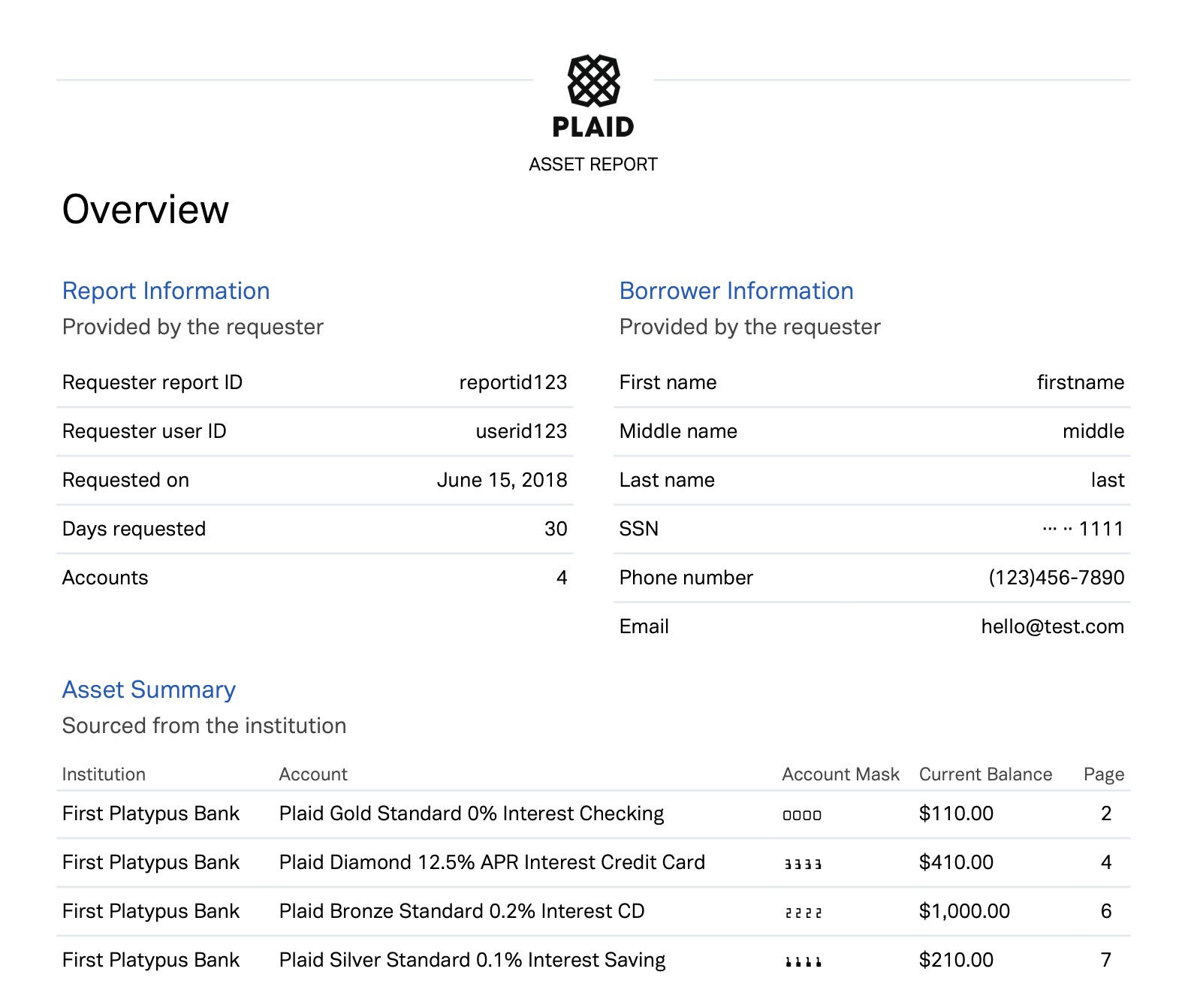Click the $1,000.00 balance value
The width and height of the screenshot is (1188, 1008).
point(964,911)
